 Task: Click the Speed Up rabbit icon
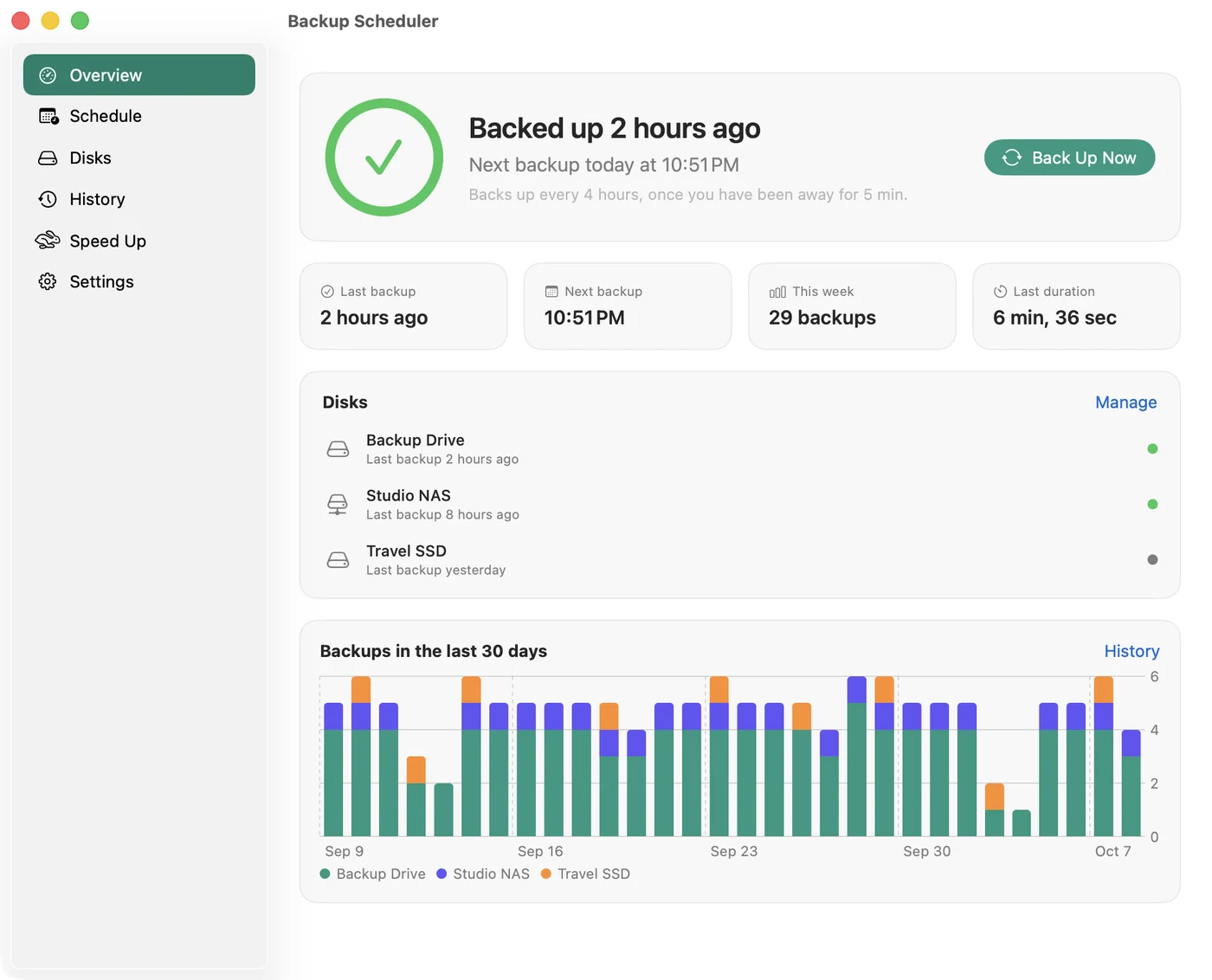tap(48, 240)
